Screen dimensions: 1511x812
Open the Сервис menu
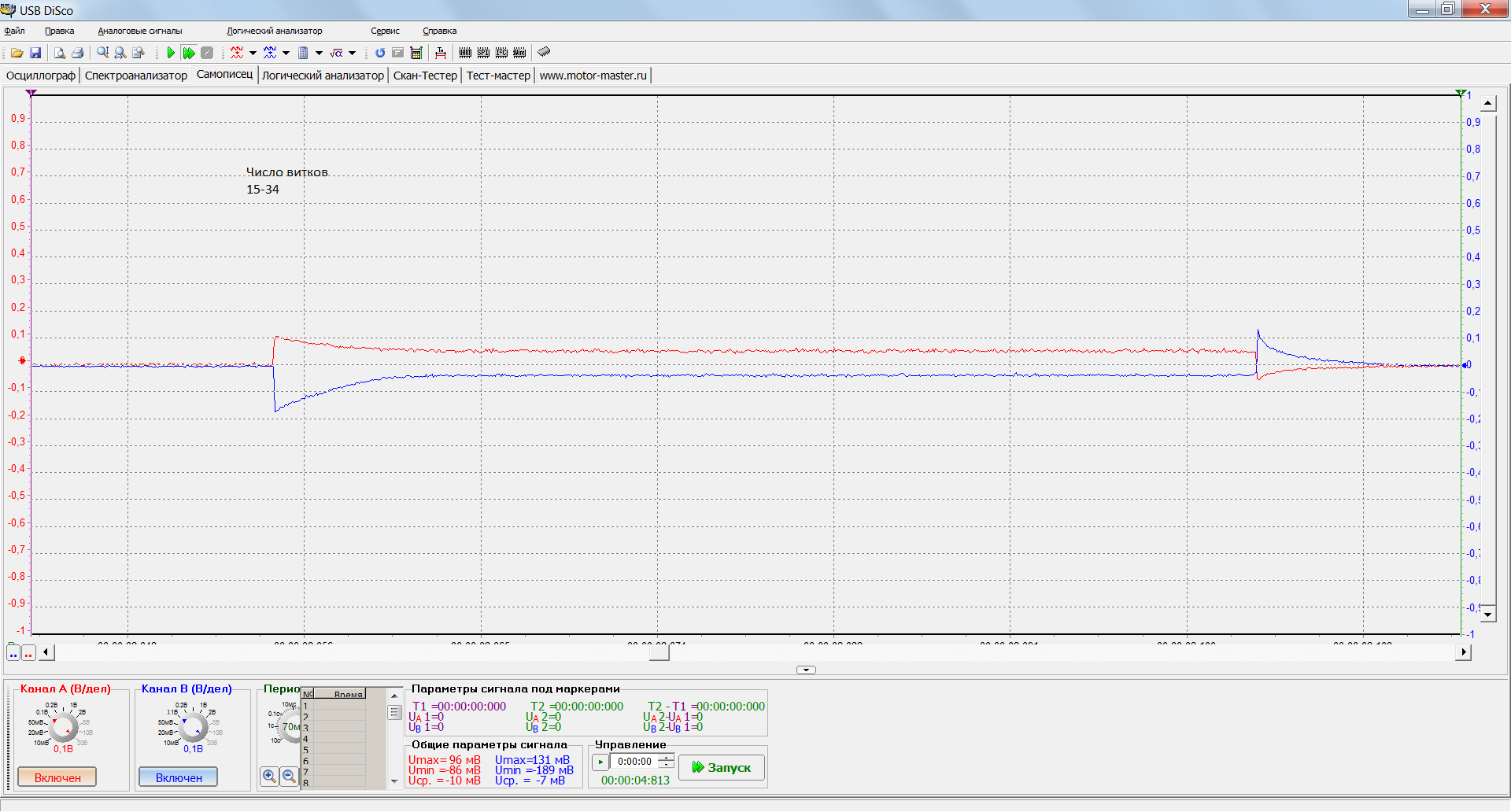coord(385,31)
